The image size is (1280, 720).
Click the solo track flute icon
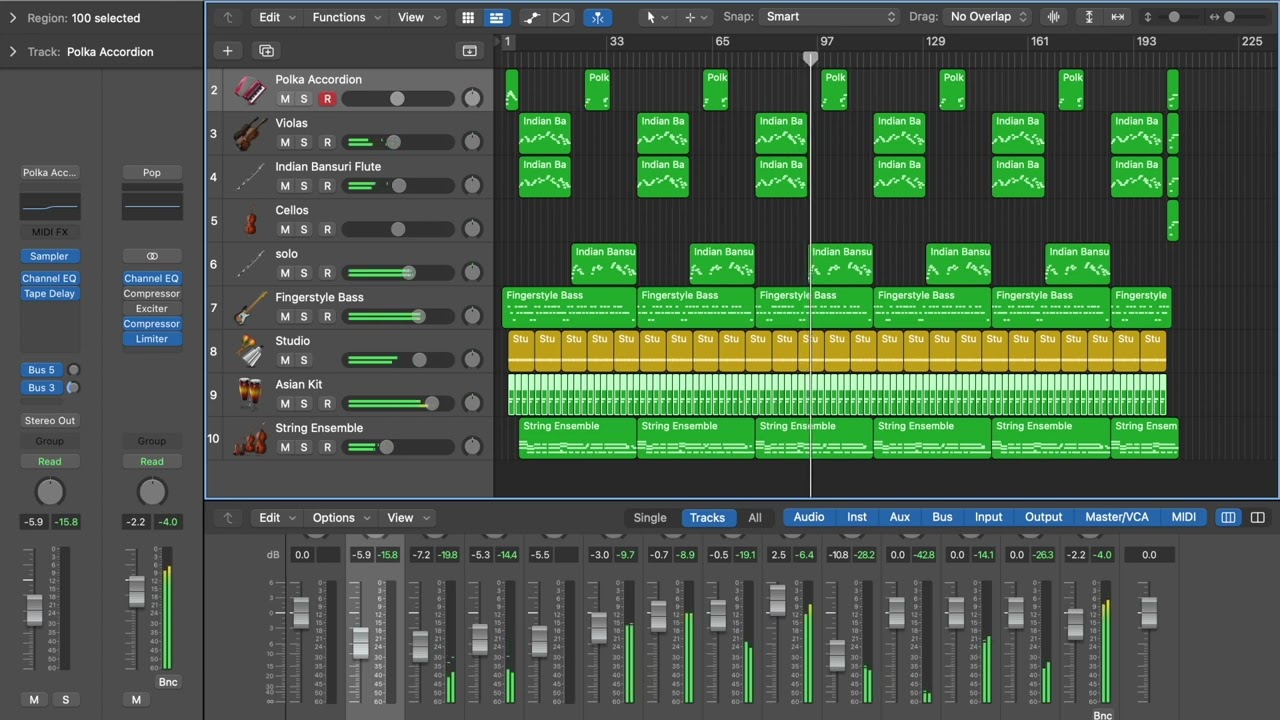250,264
